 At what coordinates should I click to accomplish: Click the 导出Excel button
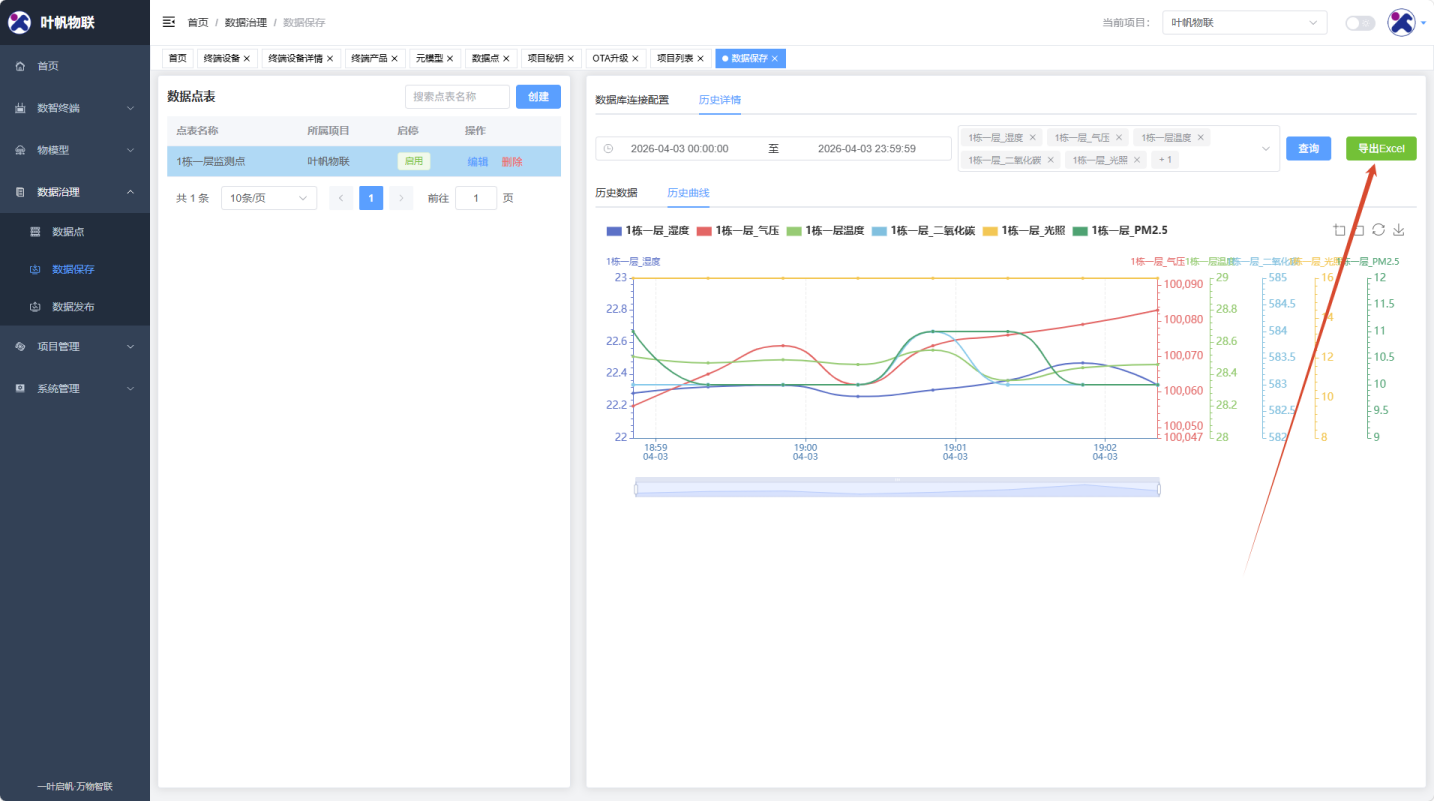pos(1380,149)
